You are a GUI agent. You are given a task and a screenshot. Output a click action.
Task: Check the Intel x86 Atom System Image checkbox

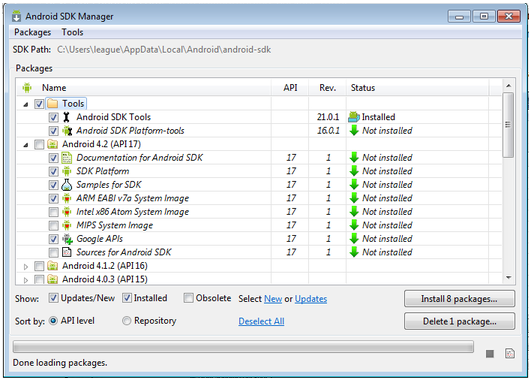(54, 212)
